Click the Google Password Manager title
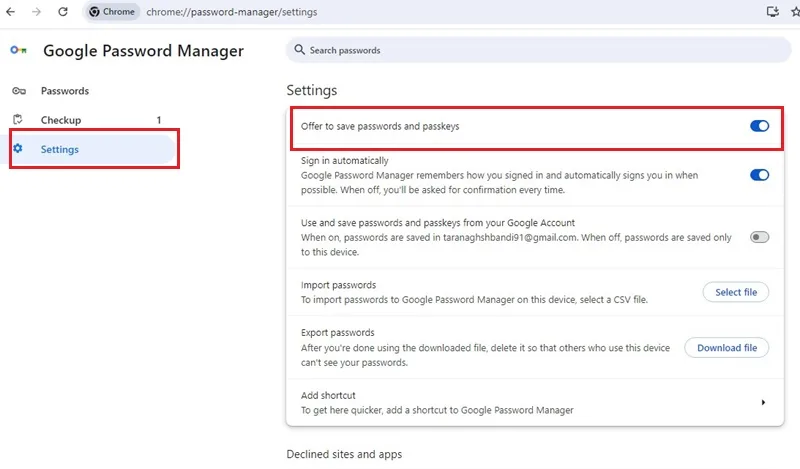Screen dimensions: 800x469 [143, 51]
